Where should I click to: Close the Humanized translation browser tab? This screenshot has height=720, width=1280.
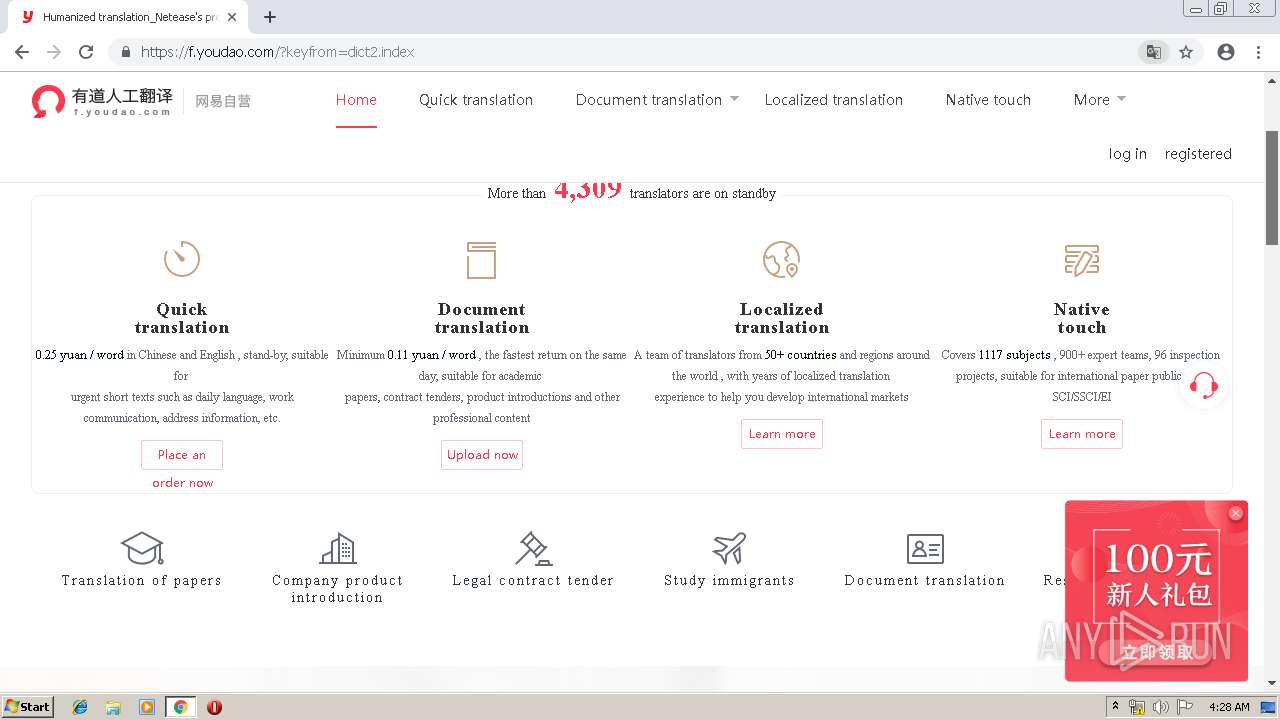tap(233, 17)
